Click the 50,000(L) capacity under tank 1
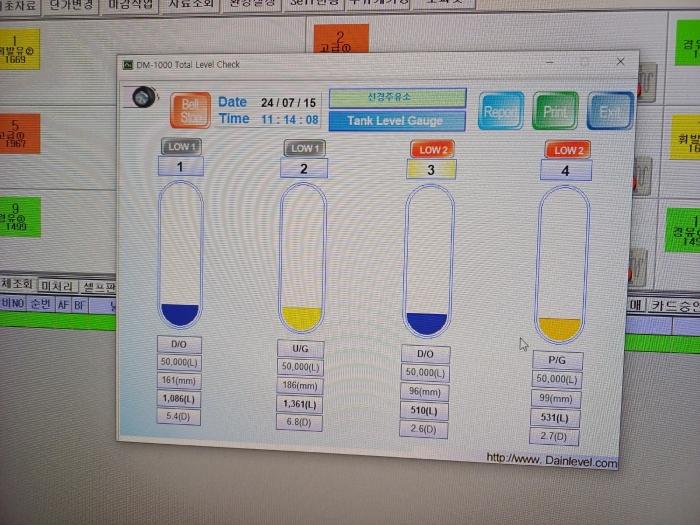Screen dimensions: 700x525 click(x=179, y=362)
